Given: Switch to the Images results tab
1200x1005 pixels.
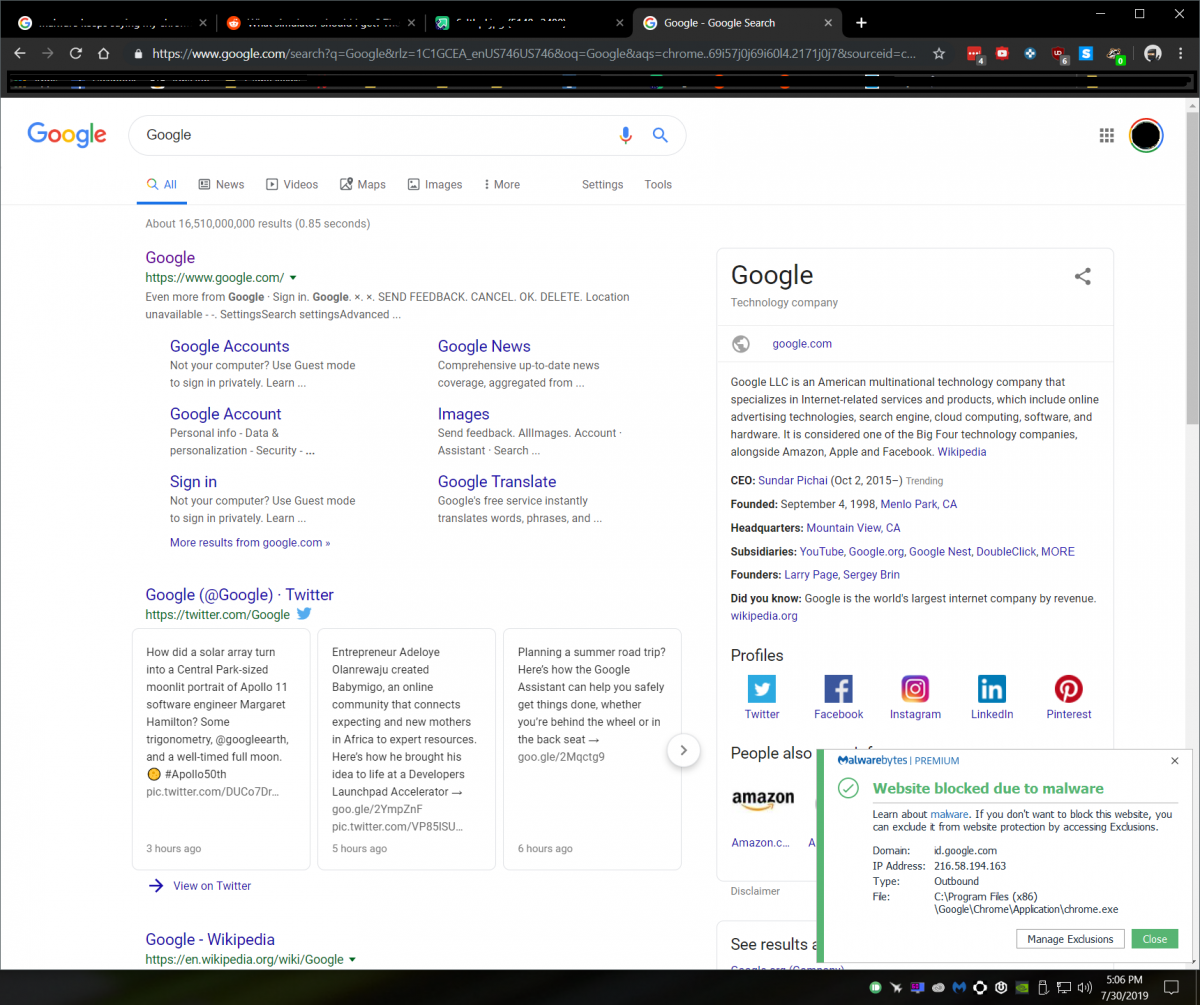Looking at the screenshot, I should (x=435, y=184).
